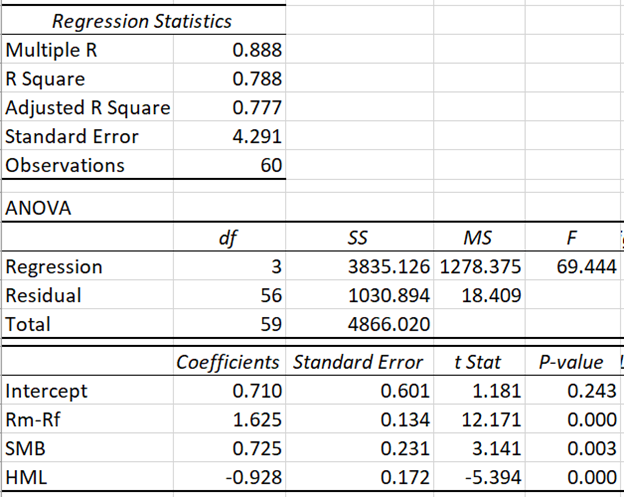Click the Intercept row label
The image size is (624, 497).
tap(46, 391)
